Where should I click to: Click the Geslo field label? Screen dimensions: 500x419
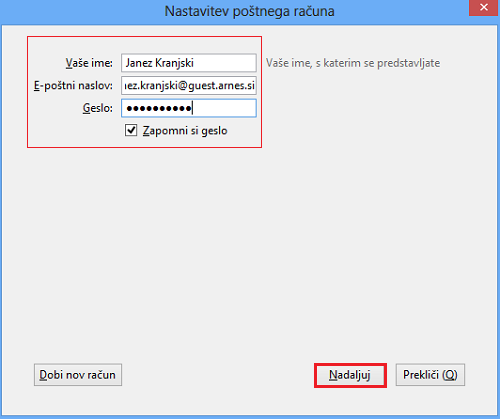coord(98,108)
